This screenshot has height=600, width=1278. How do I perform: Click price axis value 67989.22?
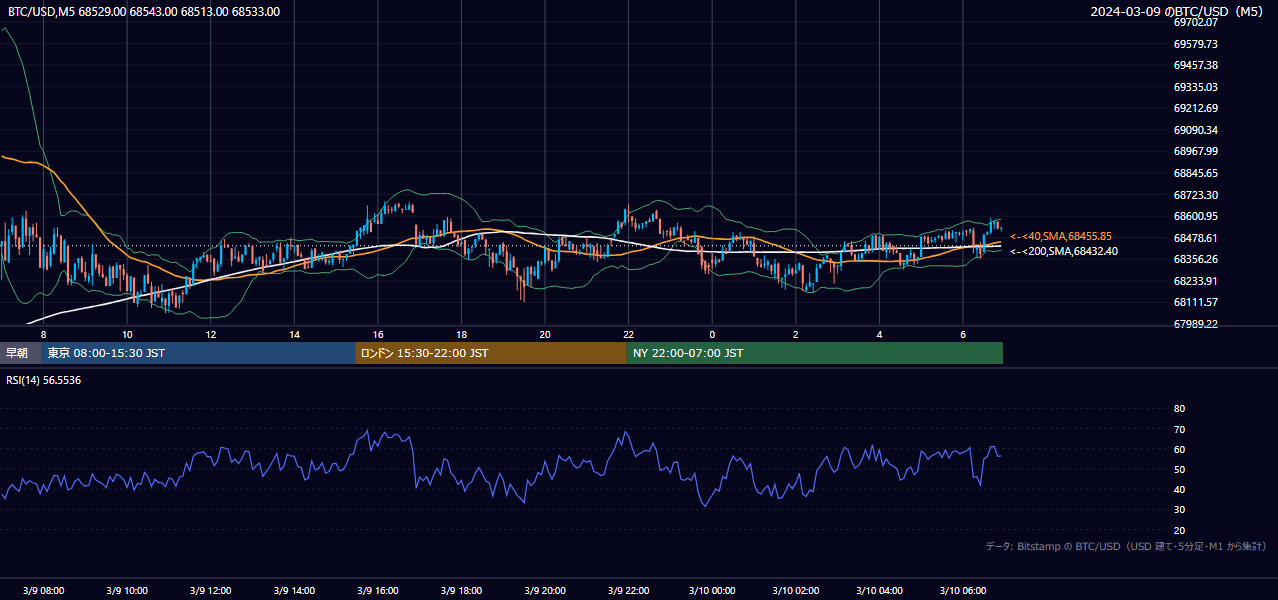[1195, 324]
